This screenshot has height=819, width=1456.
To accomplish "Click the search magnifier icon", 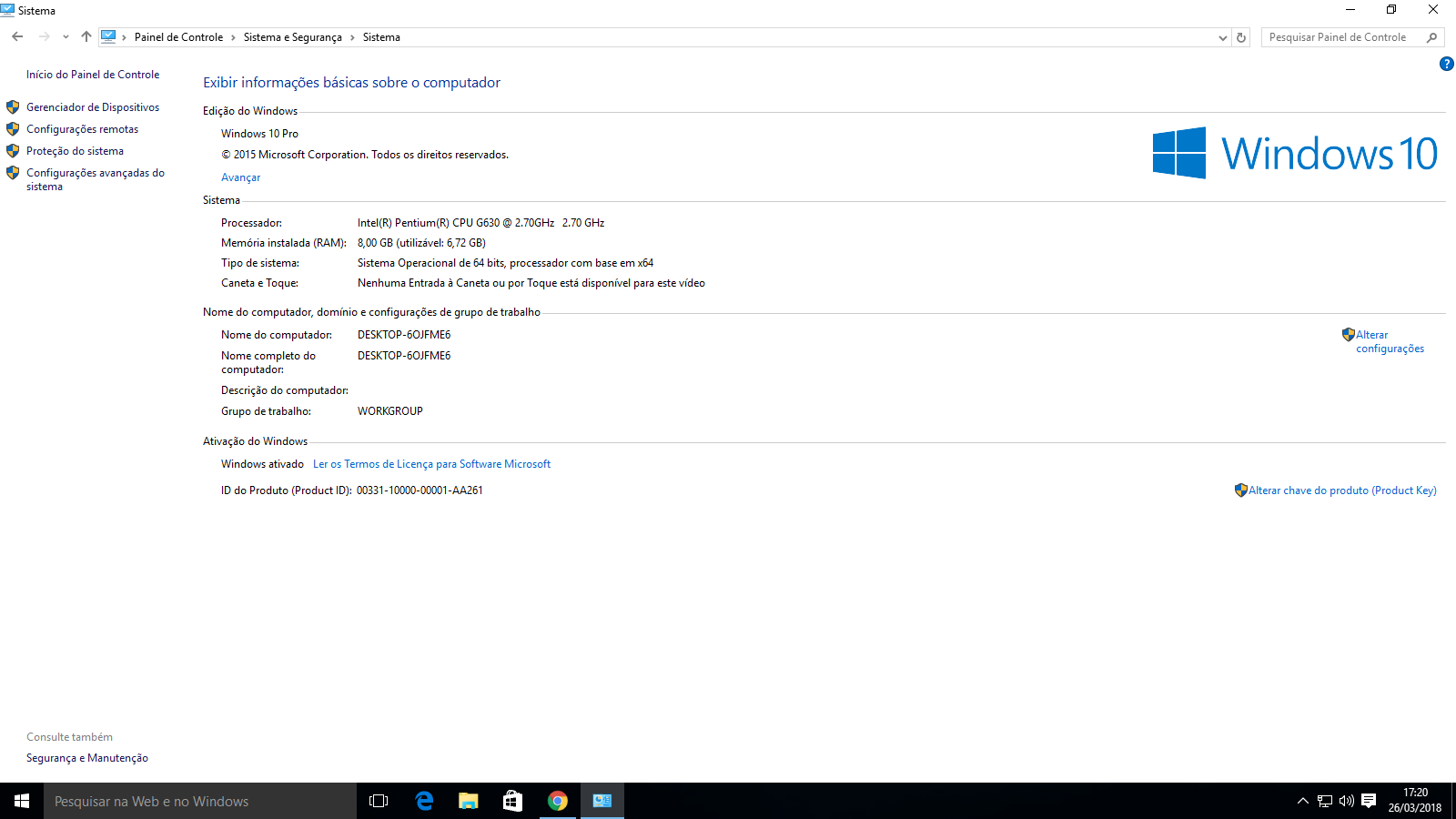I will [1432, 37].
